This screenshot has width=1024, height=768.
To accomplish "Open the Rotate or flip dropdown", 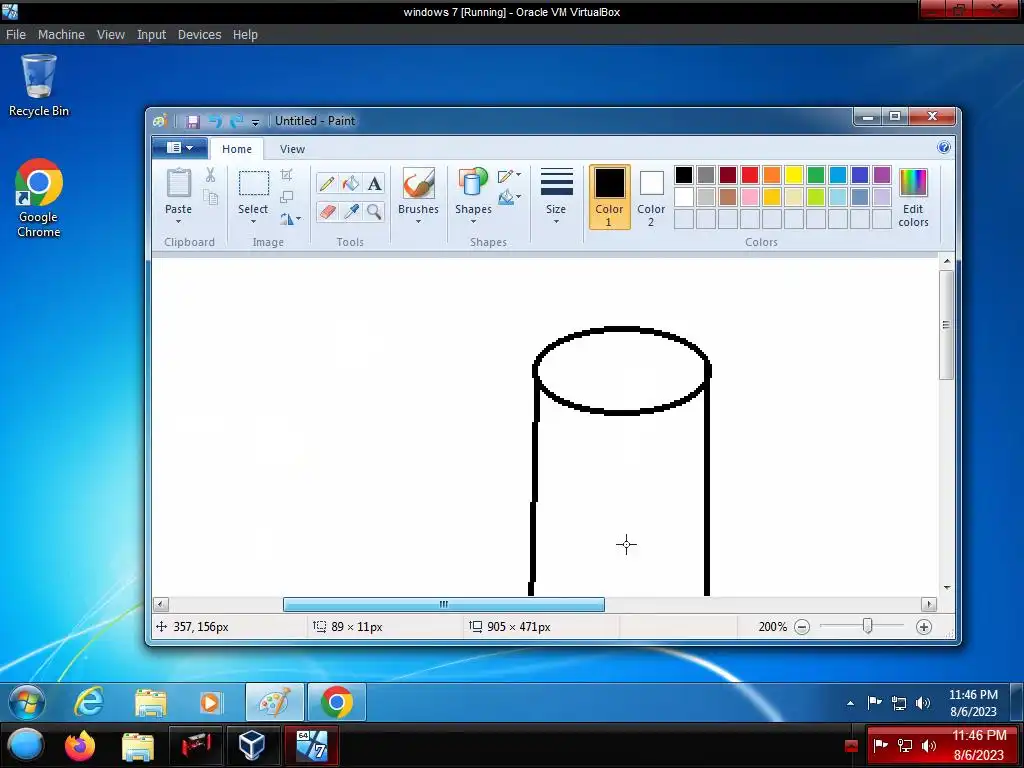I will (x=290, y=219).
